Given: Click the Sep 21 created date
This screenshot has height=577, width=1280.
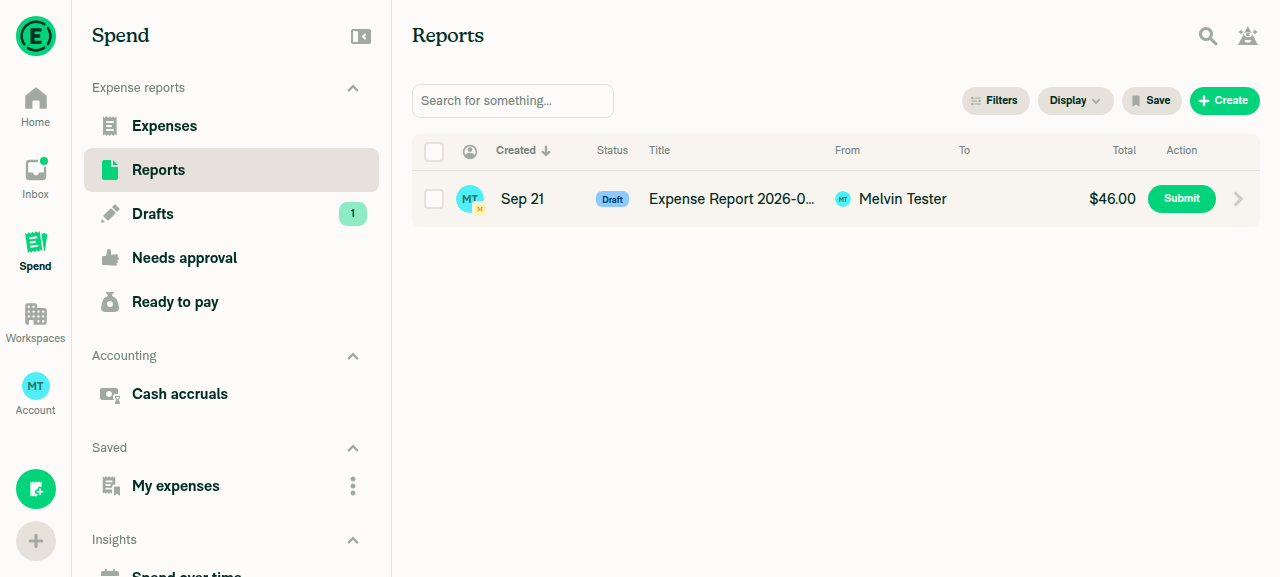Looking at the screenshot, I should coord(523,199).
